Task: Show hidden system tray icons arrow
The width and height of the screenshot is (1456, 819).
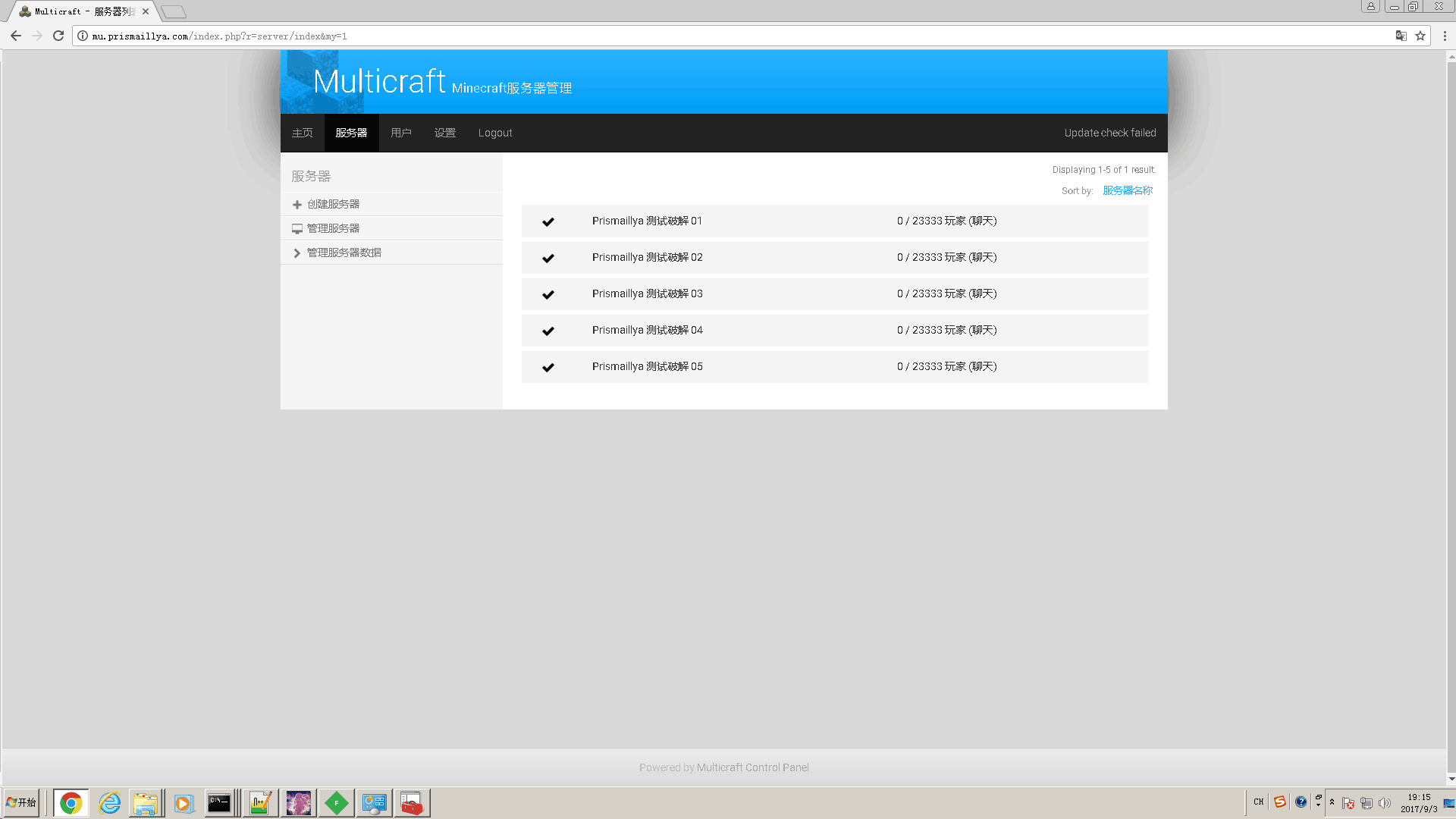Action: point(1332,802)
